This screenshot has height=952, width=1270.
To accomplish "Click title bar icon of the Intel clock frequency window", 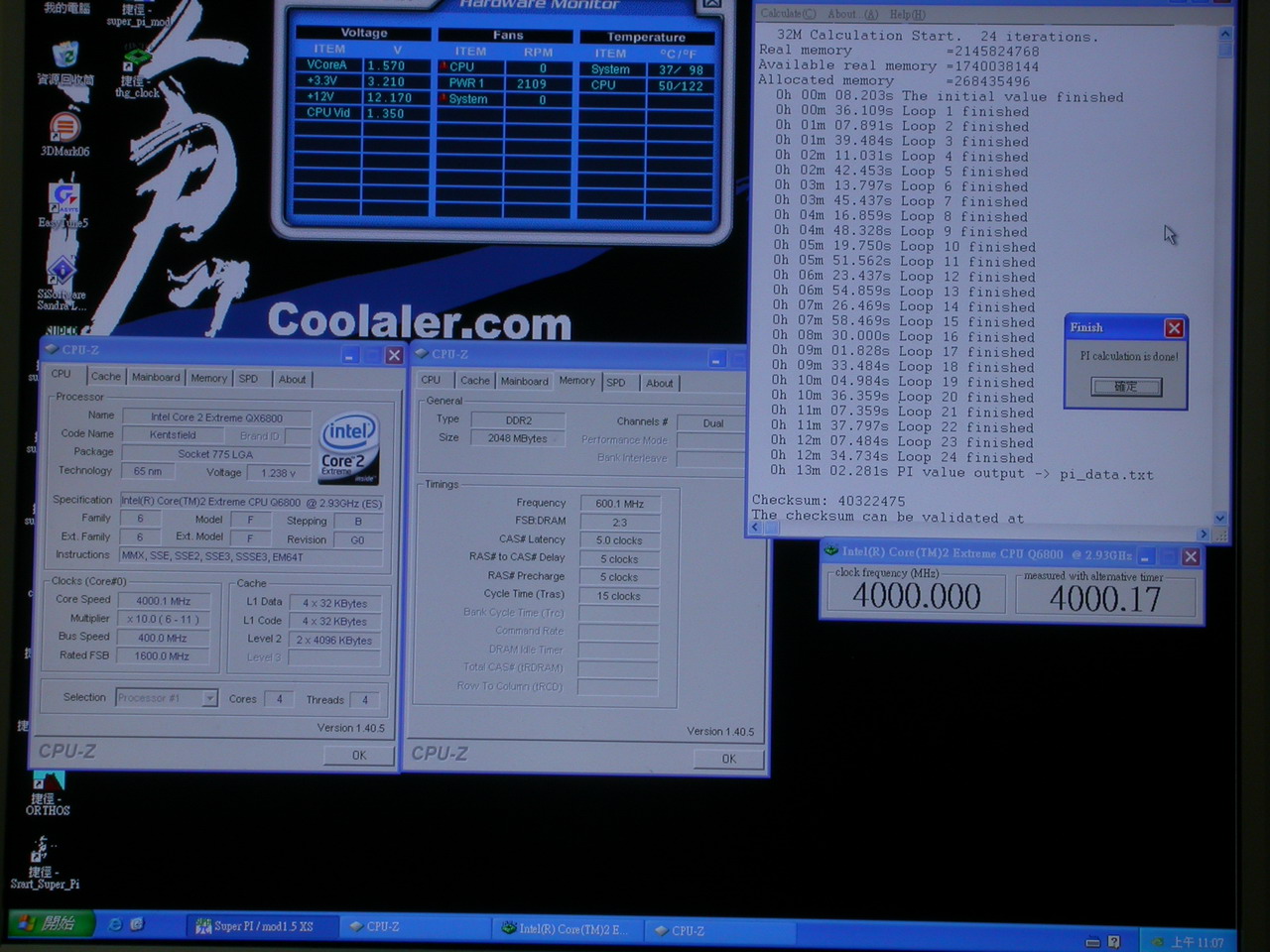I will [831, 551].
